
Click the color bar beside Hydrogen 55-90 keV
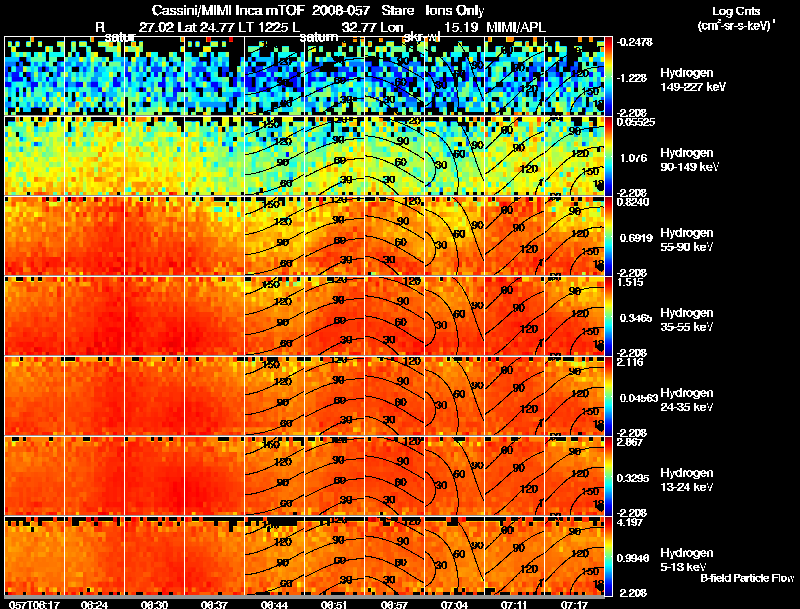(x=608, y=236)
